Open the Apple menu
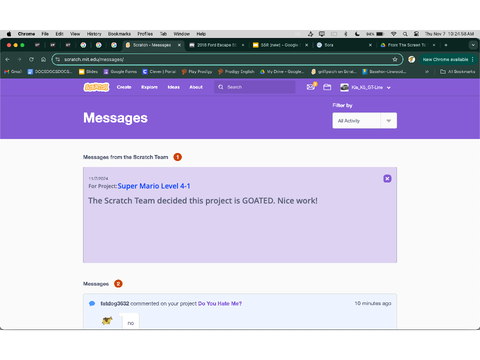Viewport: 480px width, 360px height. pyautogui.click(x=9, y=34)
